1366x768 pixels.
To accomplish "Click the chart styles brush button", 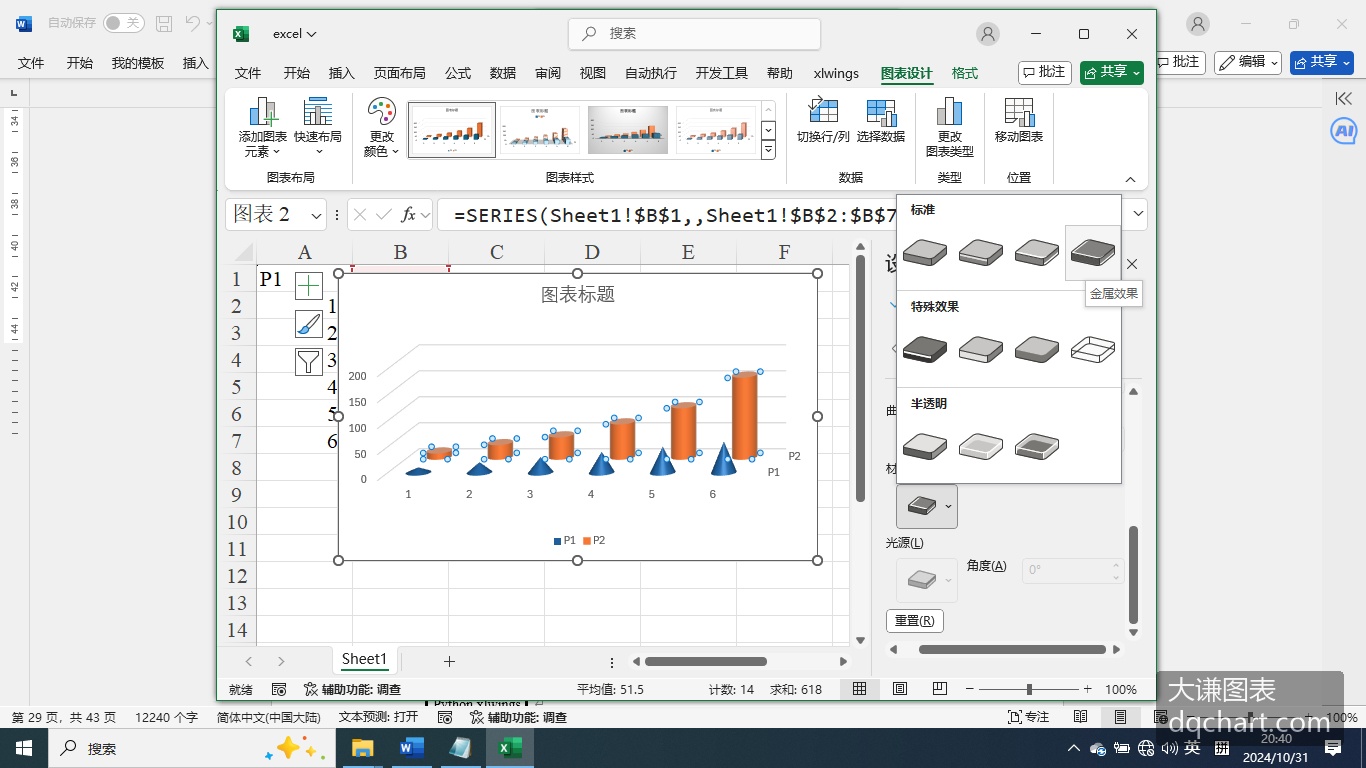I will coord(309,324).
